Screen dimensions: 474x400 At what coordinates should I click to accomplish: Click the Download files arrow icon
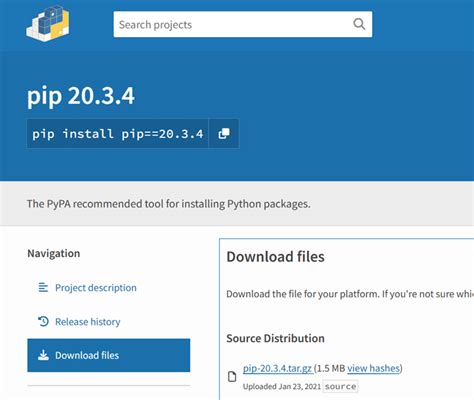43,355
